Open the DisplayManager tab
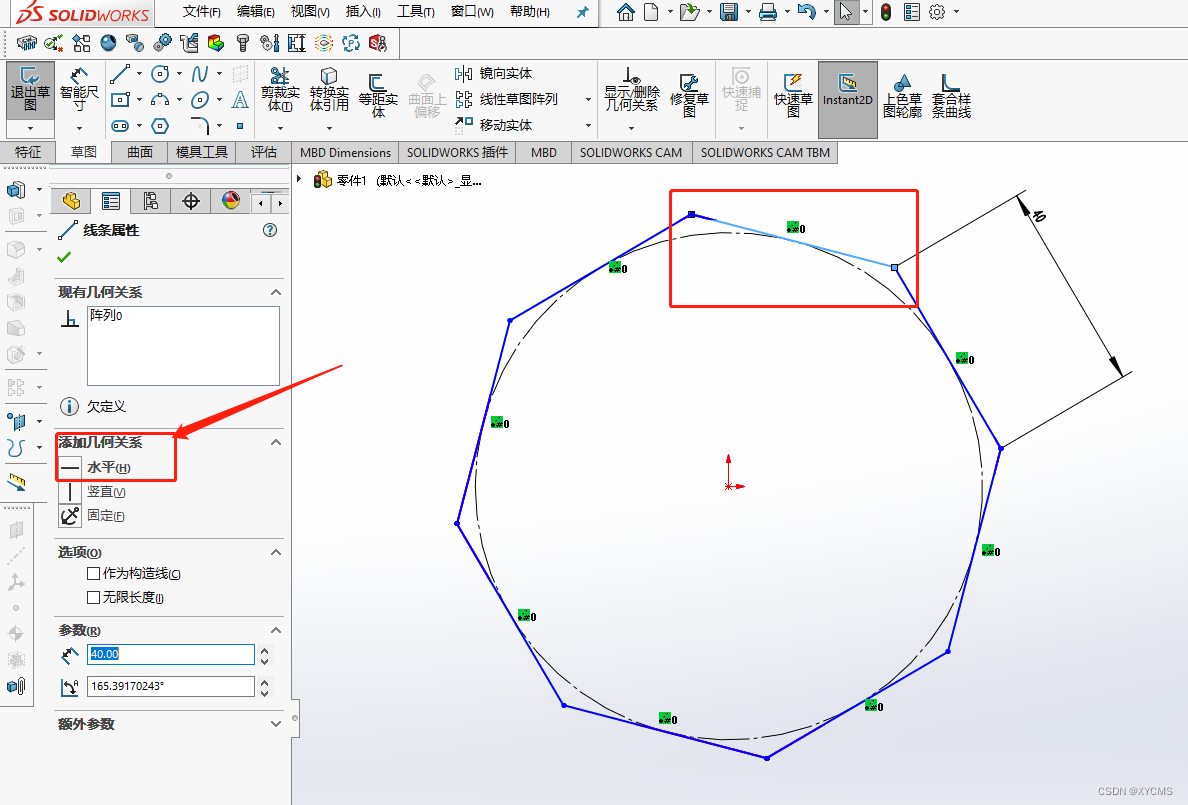Image resolution: width=1188 pixels, height=805 pixels. 231,201
